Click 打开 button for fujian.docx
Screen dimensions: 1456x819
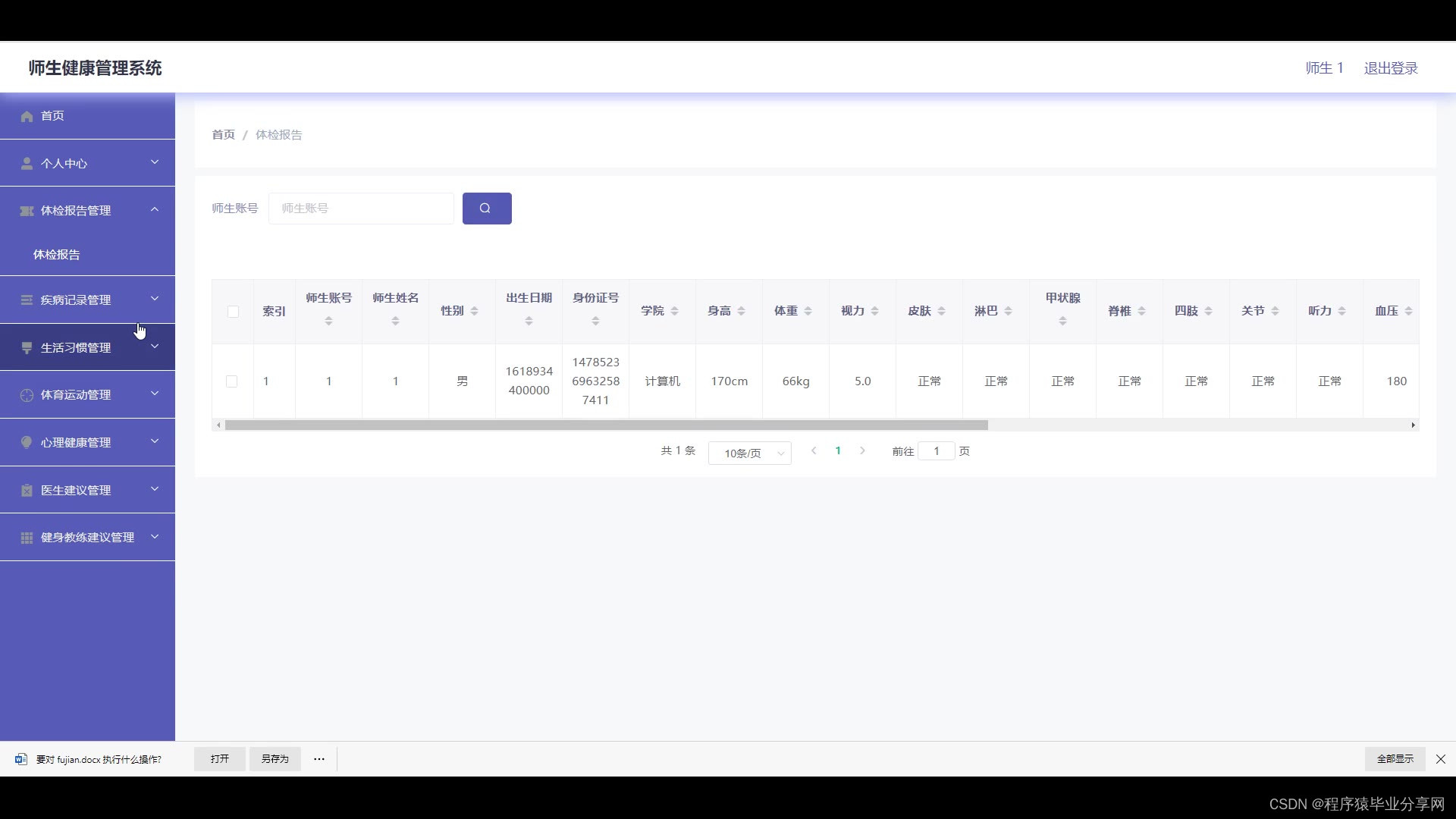coord(220,759)
